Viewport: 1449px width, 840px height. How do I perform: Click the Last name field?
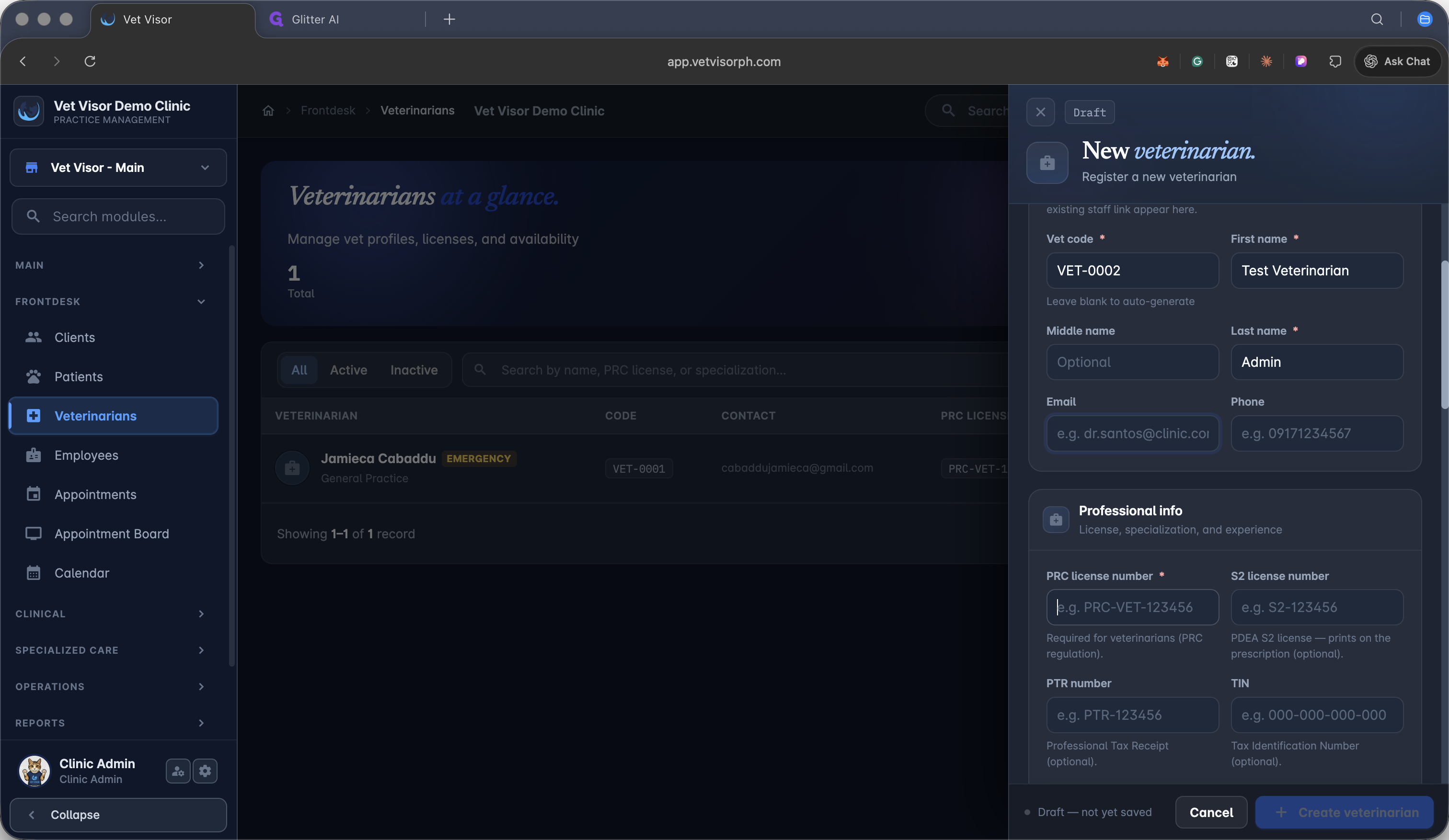tap(1317, 362)
